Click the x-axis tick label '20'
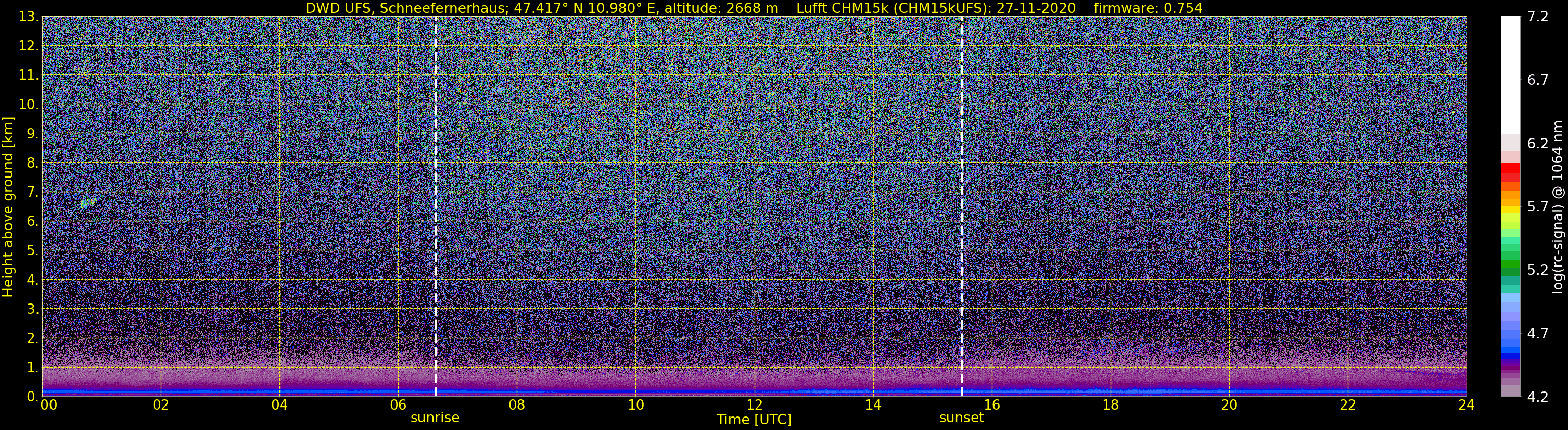 pos(1229,405)
